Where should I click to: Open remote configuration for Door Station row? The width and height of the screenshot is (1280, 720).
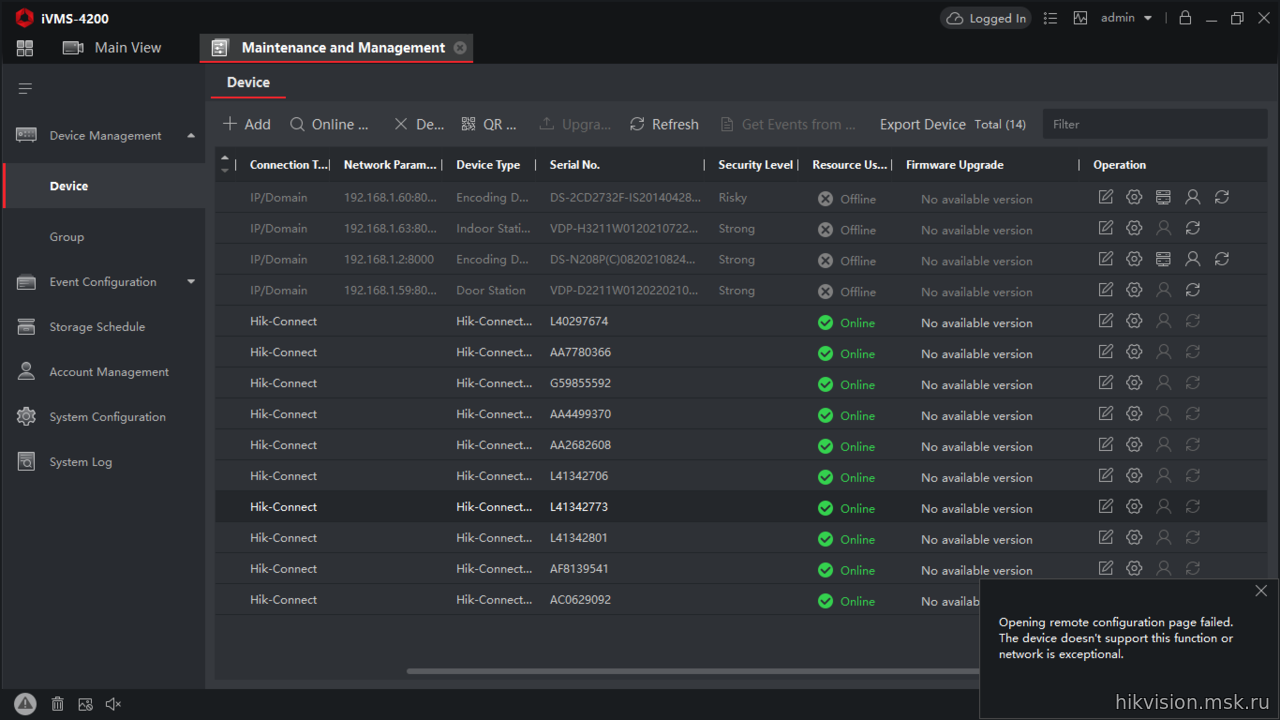(1134, 290)
